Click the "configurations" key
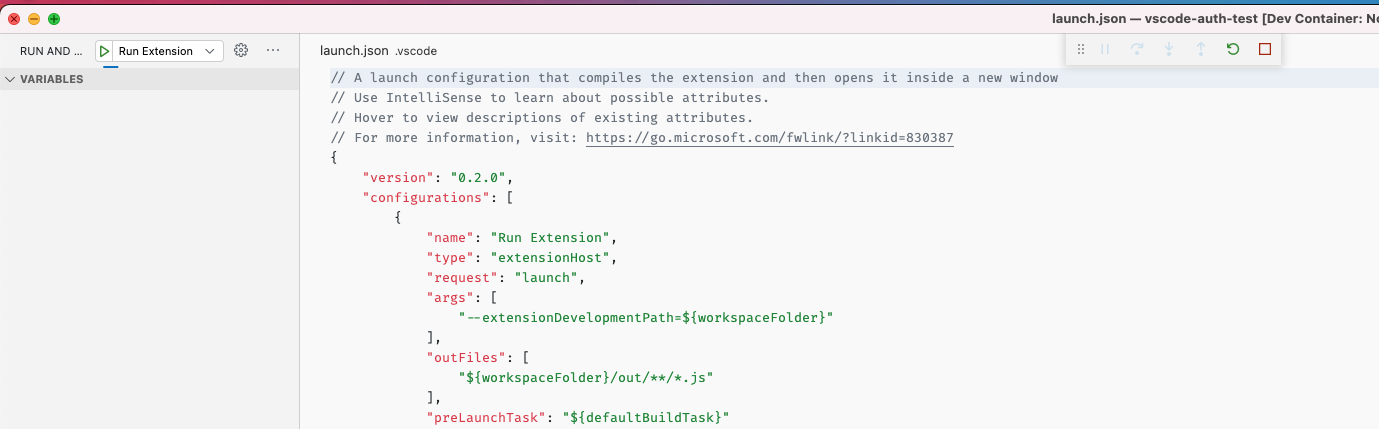This screenshot has height=429, width=1379. (x=426, y=197)
